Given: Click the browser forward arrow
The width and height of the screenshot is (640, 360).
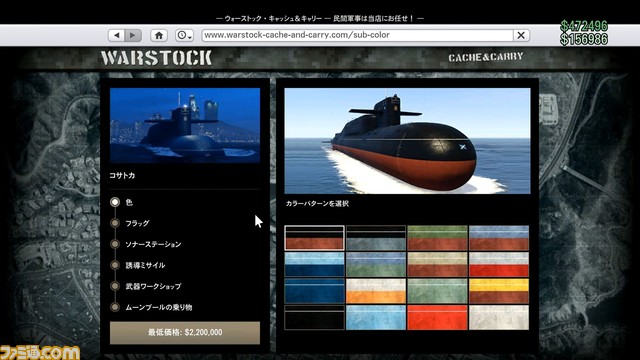Looking at the screenshot, I should click(x=133, y=36).
